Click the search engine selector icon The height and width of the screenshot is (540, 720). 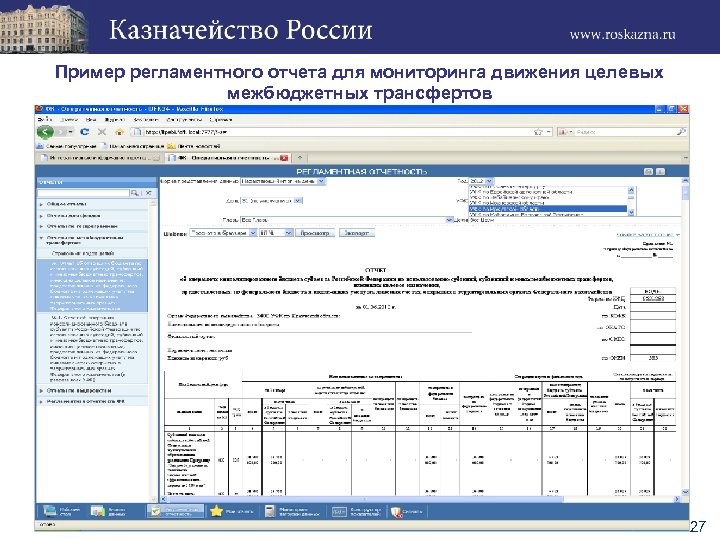click(x=566, y=132)
